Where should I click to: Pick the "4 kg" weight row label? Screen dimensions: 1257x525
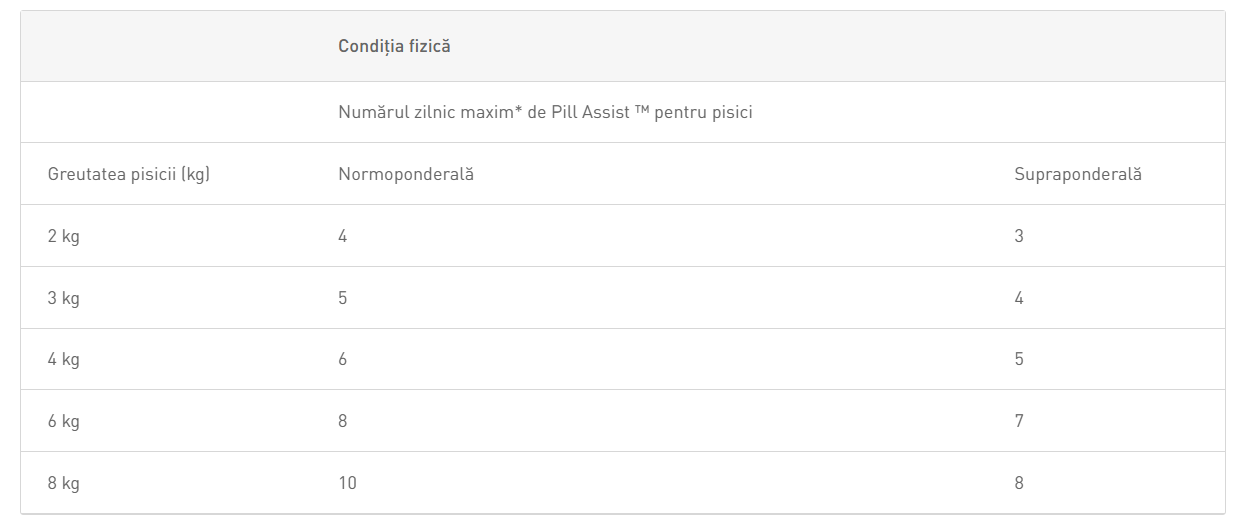(64, 359)
